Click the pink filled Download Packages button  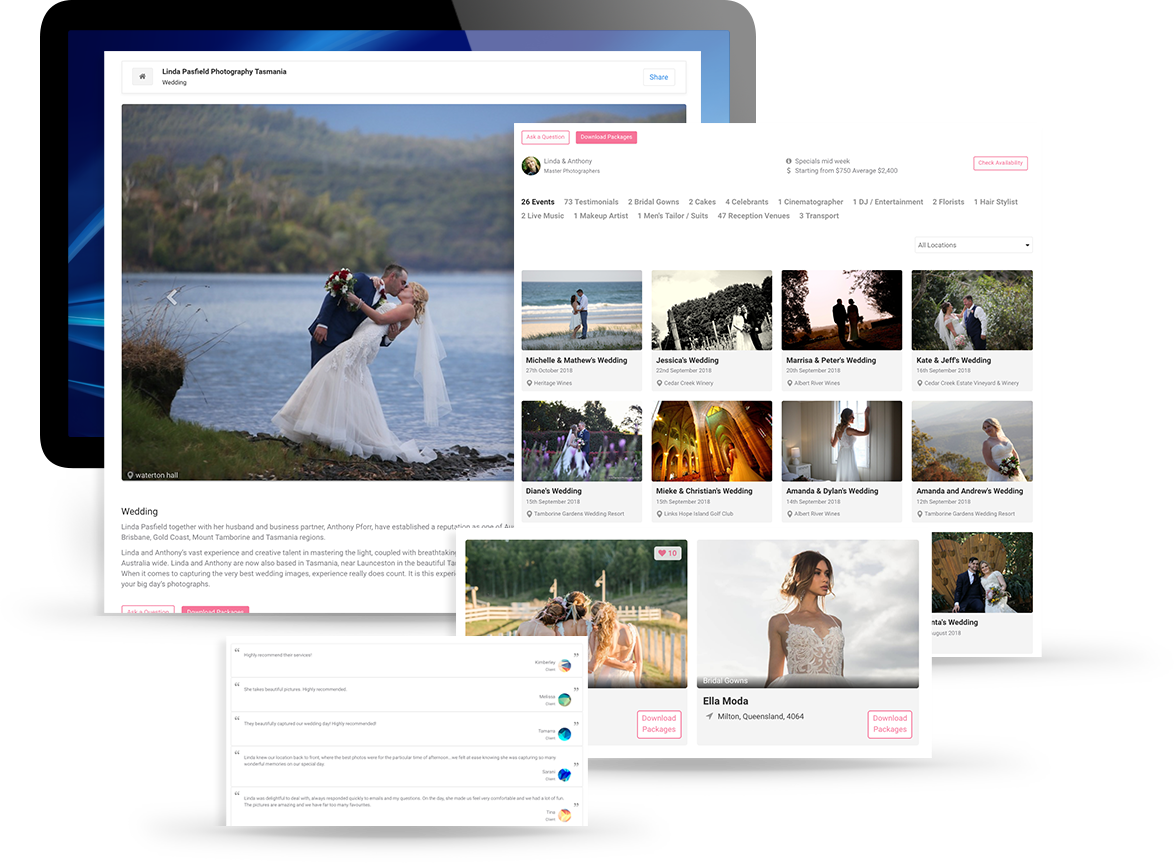(606, 137)
